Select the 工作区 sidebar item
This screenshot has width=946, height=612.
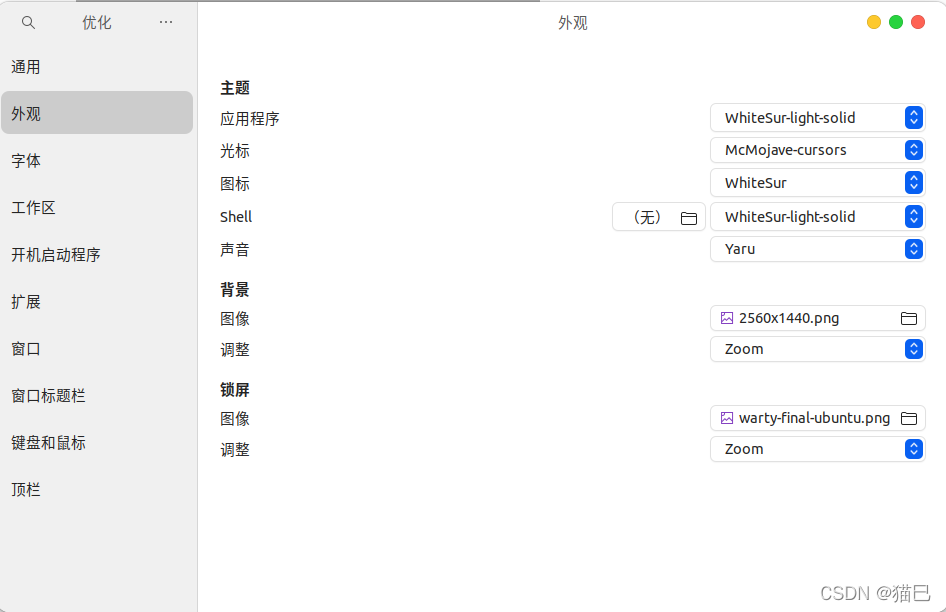click(97, 208)
